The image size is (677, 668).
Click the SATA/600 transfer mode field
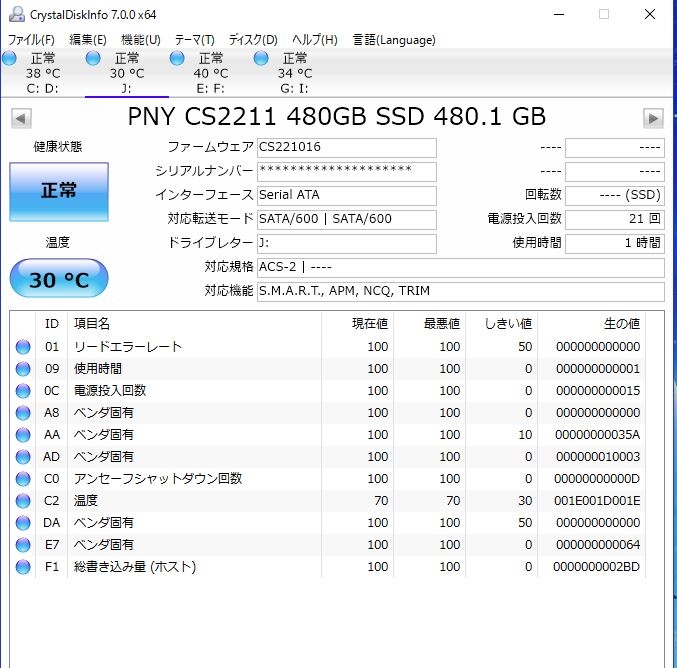tap(347, 219)
